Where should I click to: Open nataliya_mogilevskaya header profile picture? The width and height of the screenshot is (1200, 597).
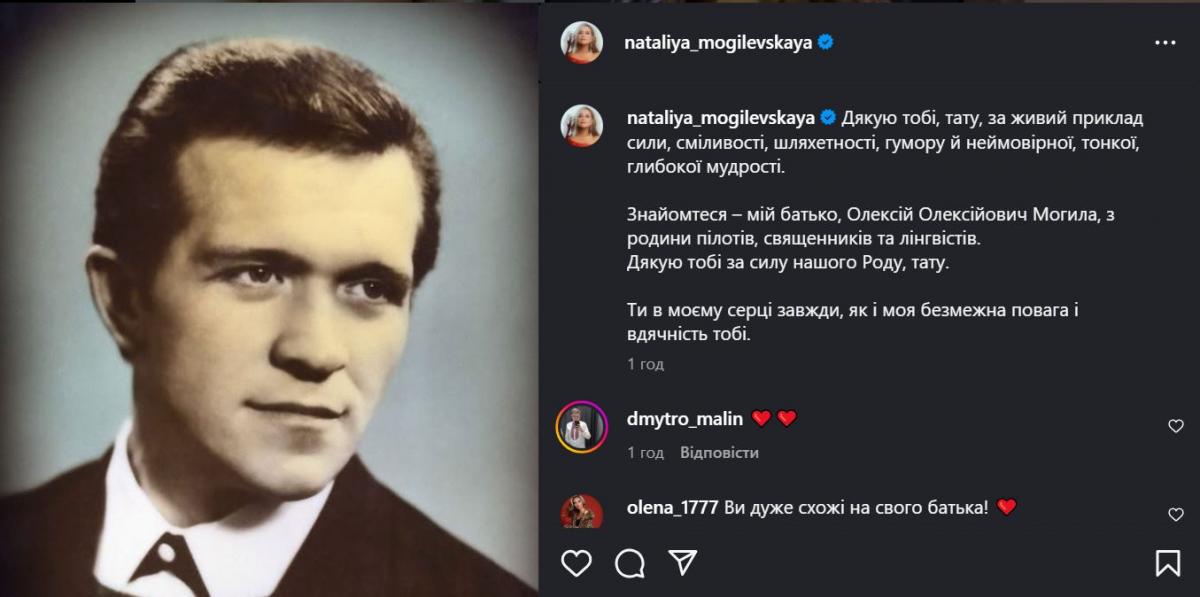tap(582, 43)
